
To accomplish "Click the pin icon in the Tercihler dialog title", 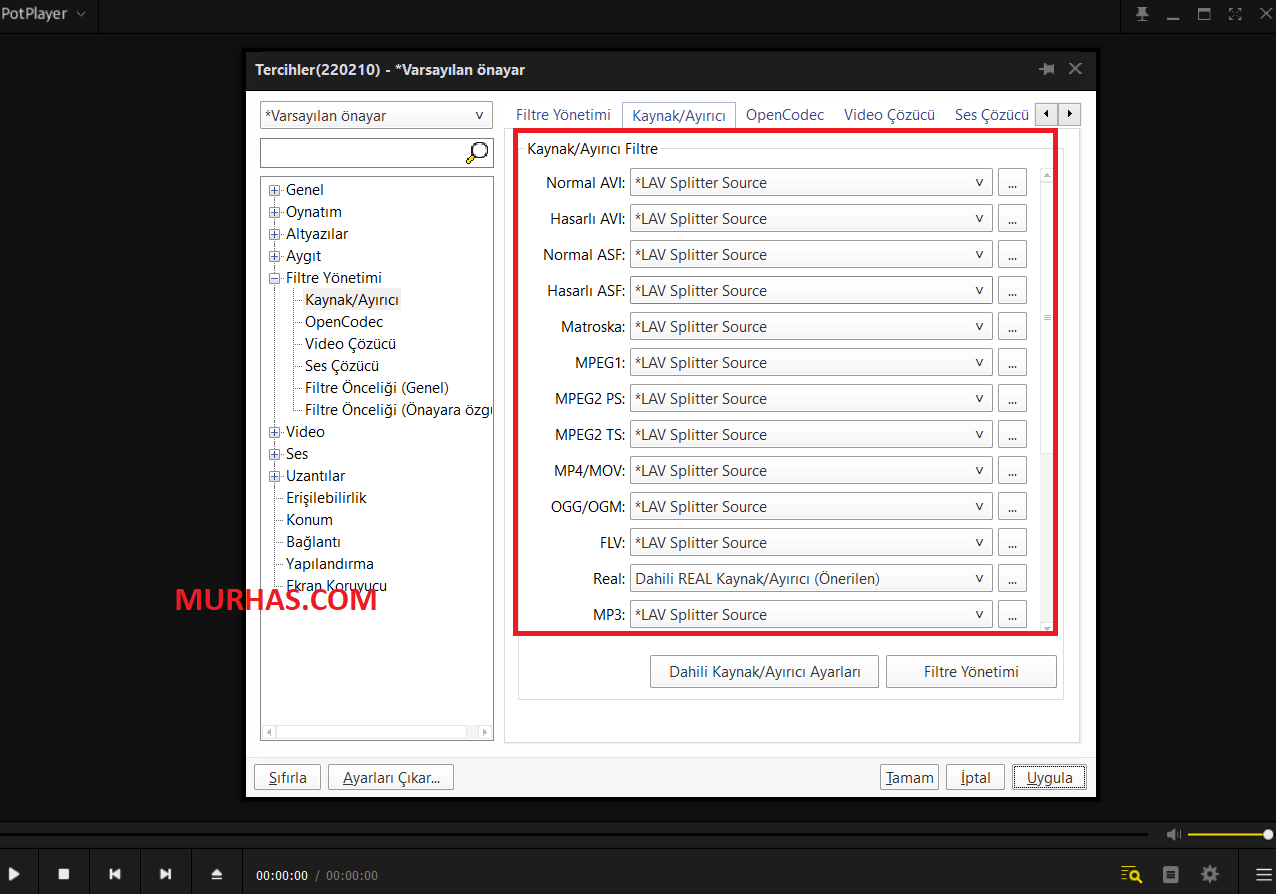I will [1047, 69].
